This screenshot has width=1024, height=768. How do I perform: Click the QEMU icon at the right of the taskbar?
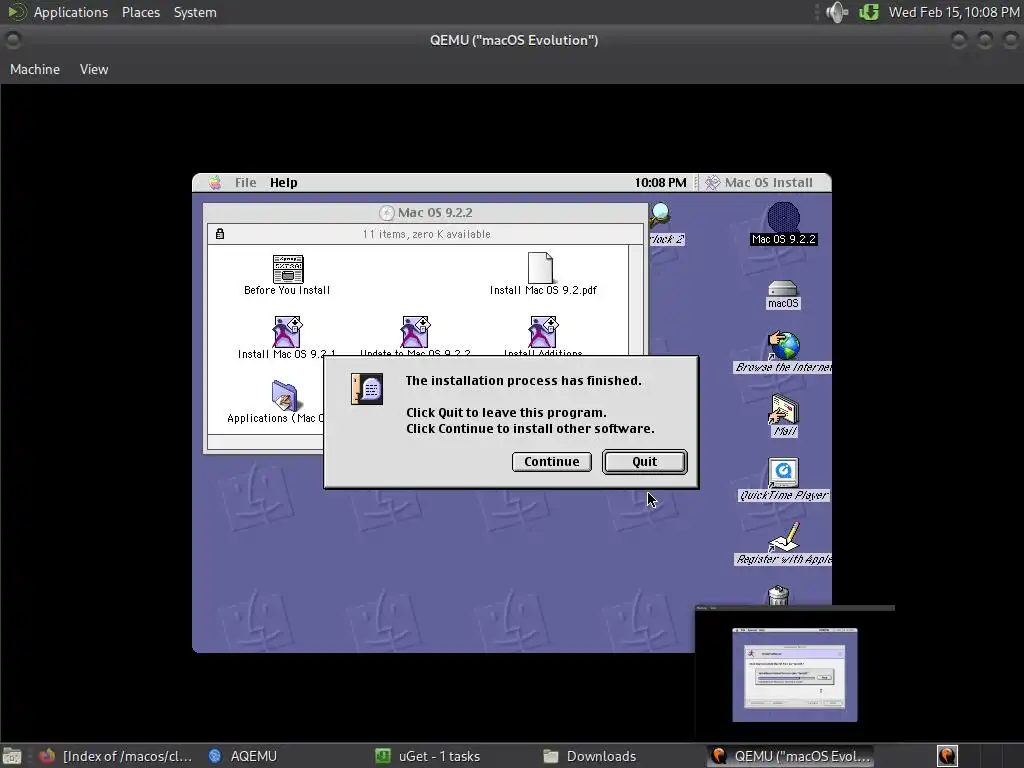click(947, 756)
